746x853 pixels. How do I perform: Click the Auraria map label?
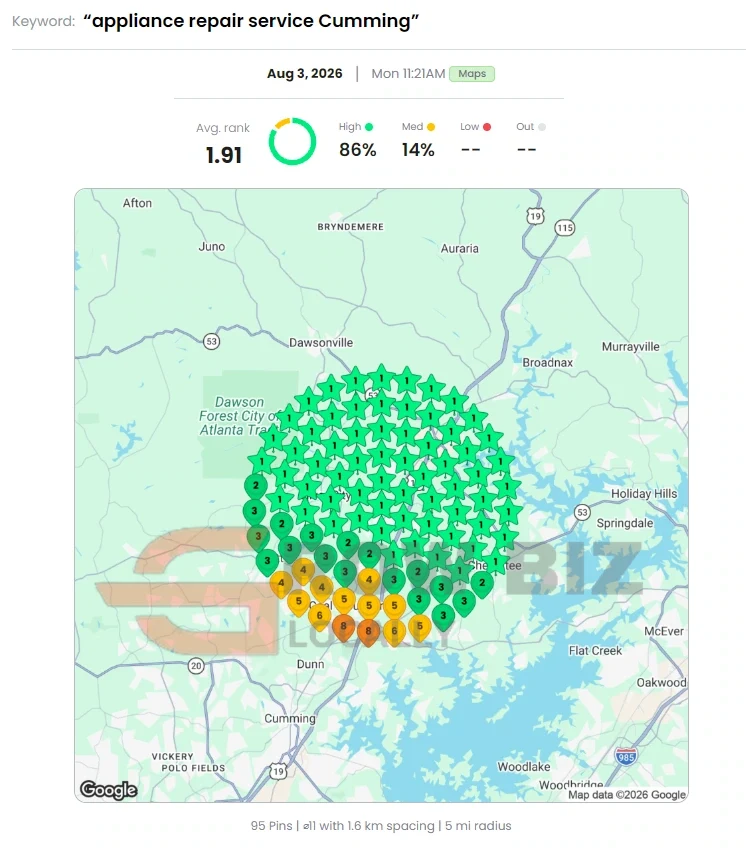click(x=460, y=249)
